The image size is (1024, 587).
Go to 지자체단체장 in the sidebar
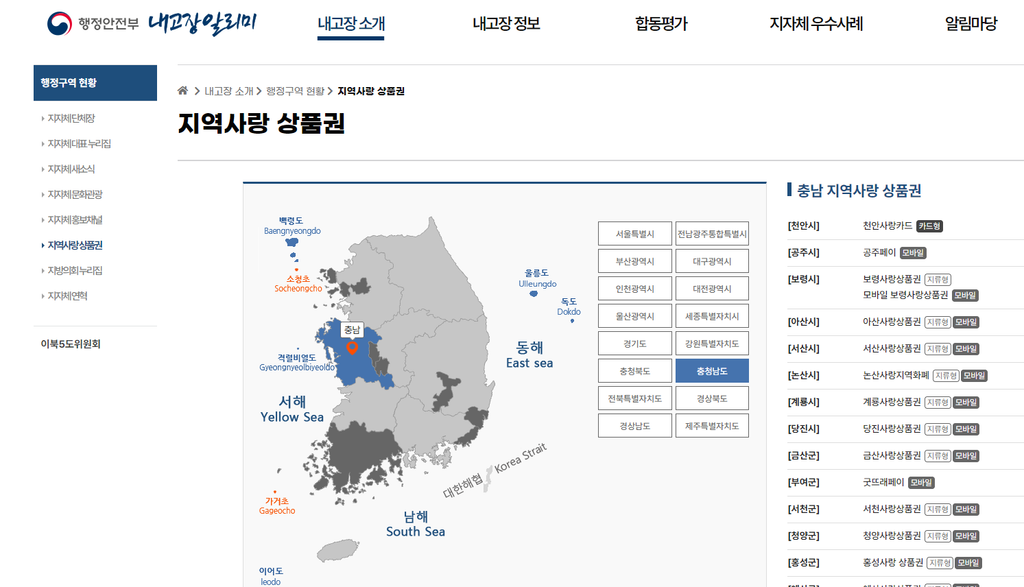pyautogui.click(x=71, y=118)
